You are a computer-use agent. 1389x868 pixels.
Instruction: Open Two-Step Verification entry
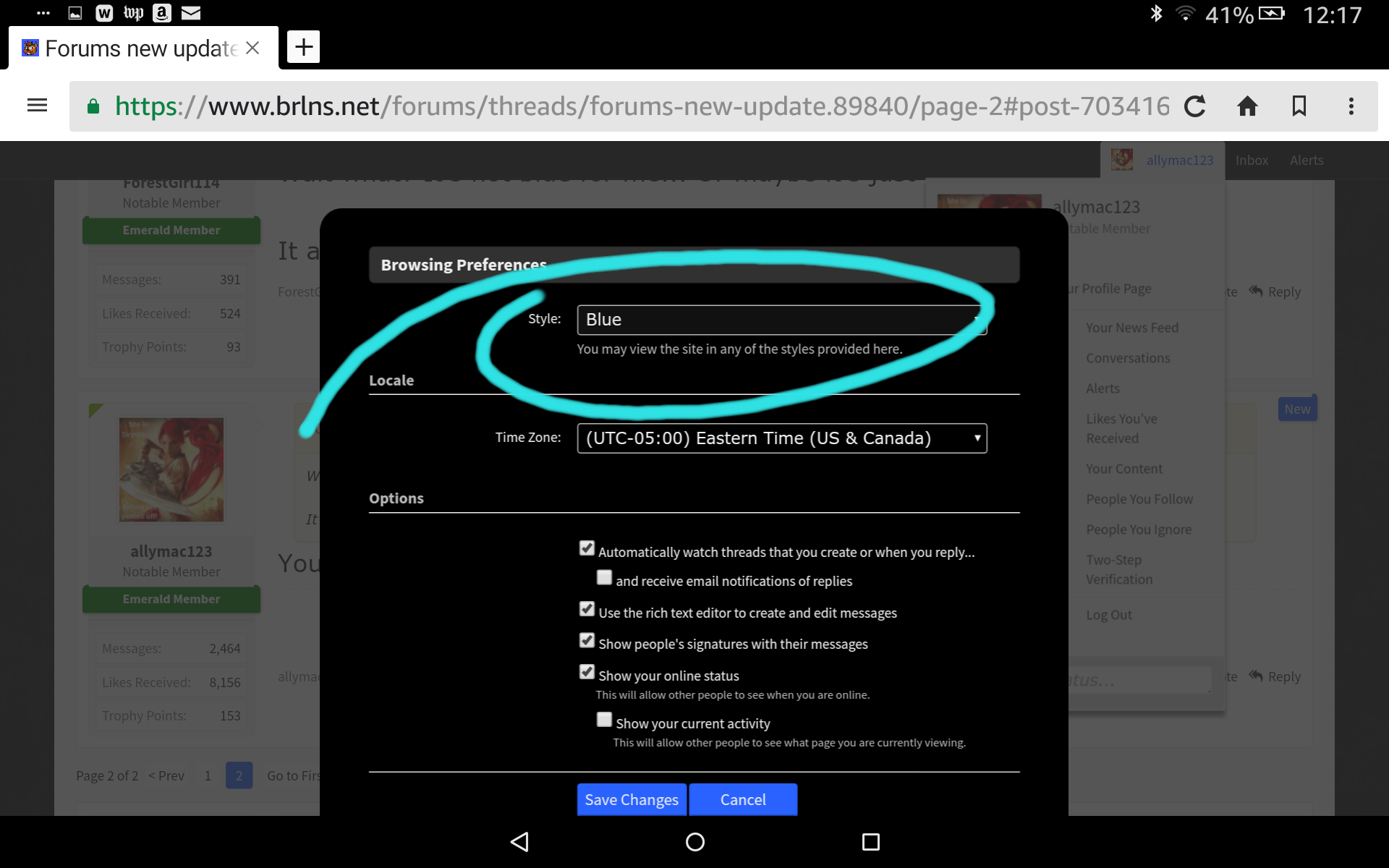[1119, 570]
